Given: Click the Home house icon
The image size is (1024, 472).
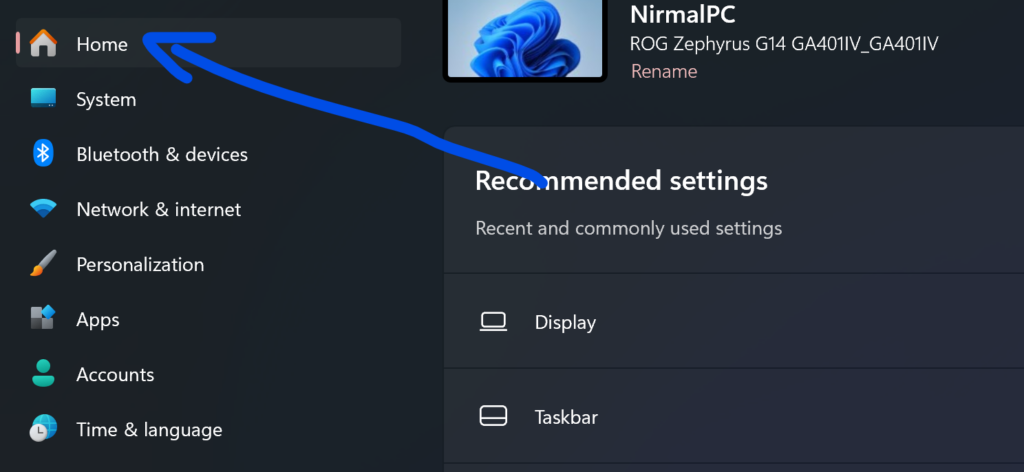Looking at the screenshot, I should [43, 44].
